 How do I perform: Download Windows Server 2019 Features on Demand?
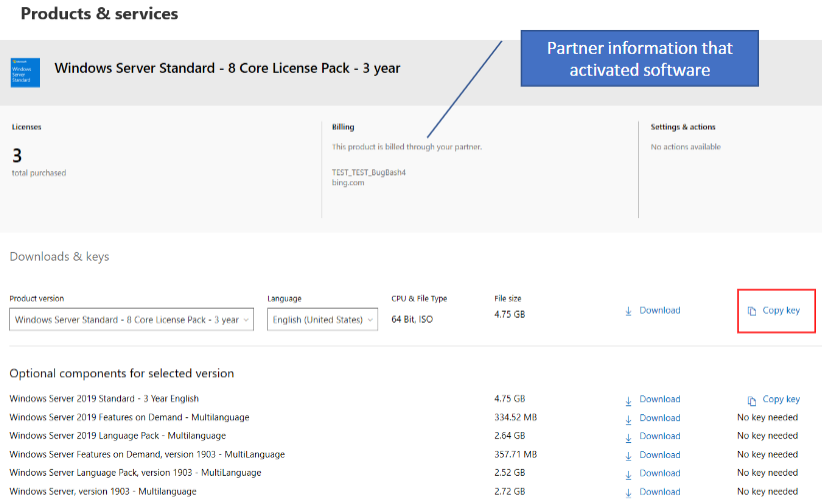659,418
